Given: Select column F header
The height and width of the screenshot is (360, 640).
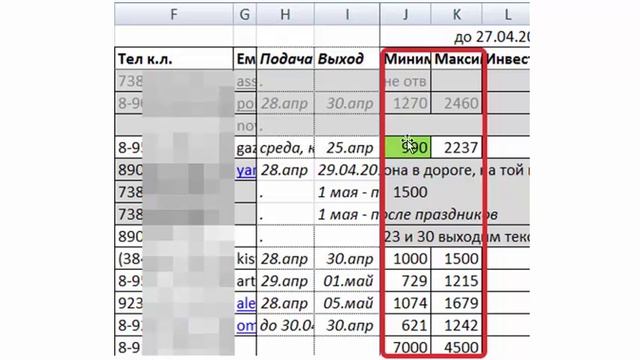Looking at the screenshot, I should tap(174, 15).
